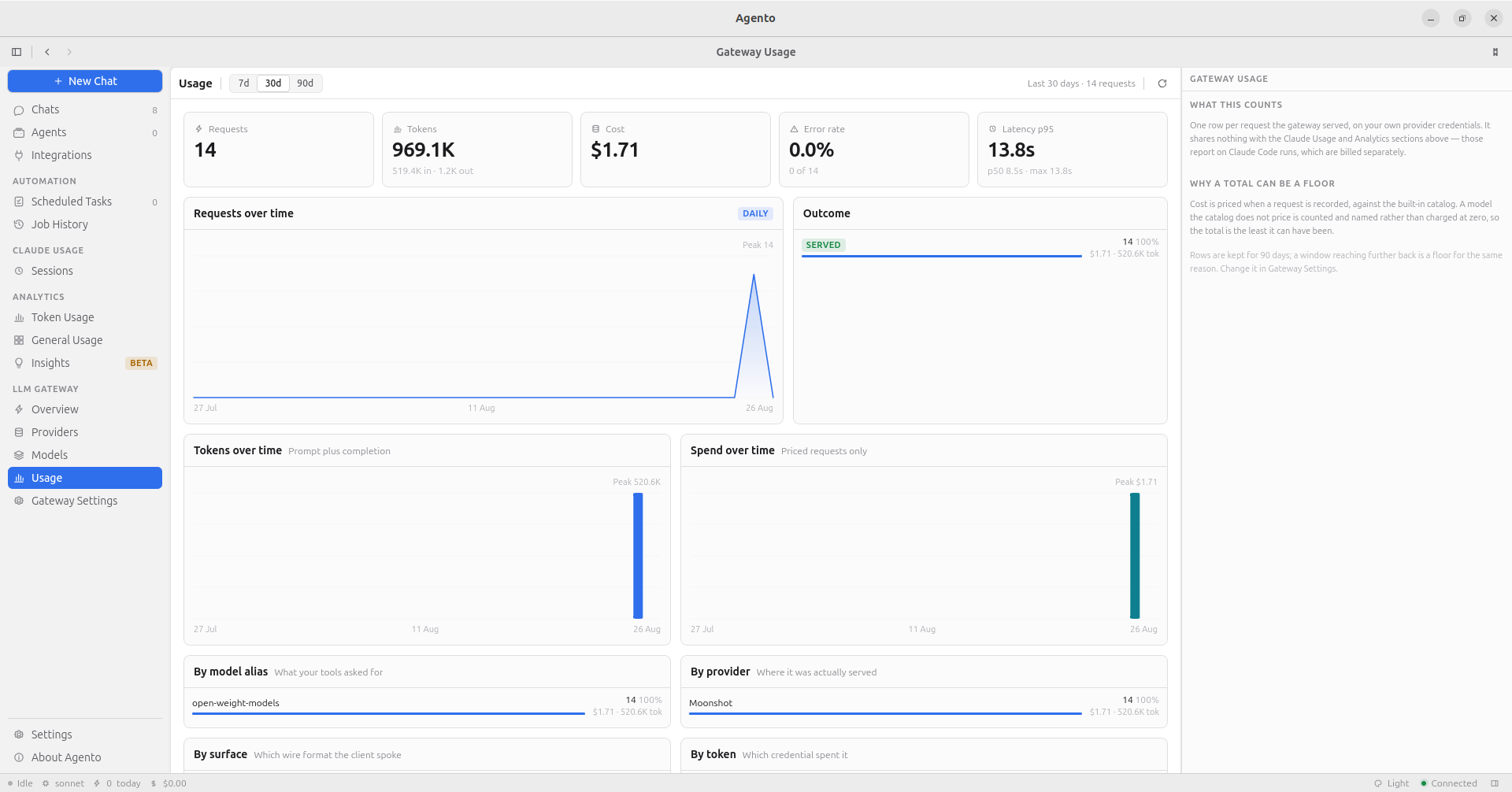Click the Sessions clock icon

point(19,272)
